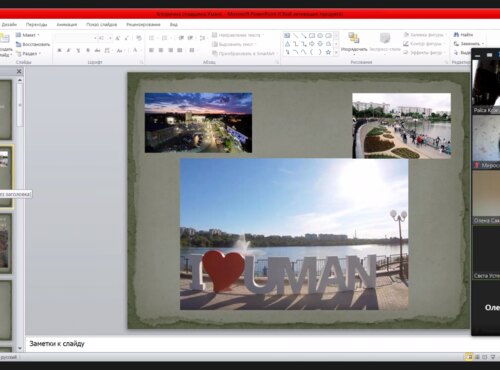Click the Find (Найти) binoculars icon
The width and height of the screenshot is (500, 370).
(x=456, y=35)
